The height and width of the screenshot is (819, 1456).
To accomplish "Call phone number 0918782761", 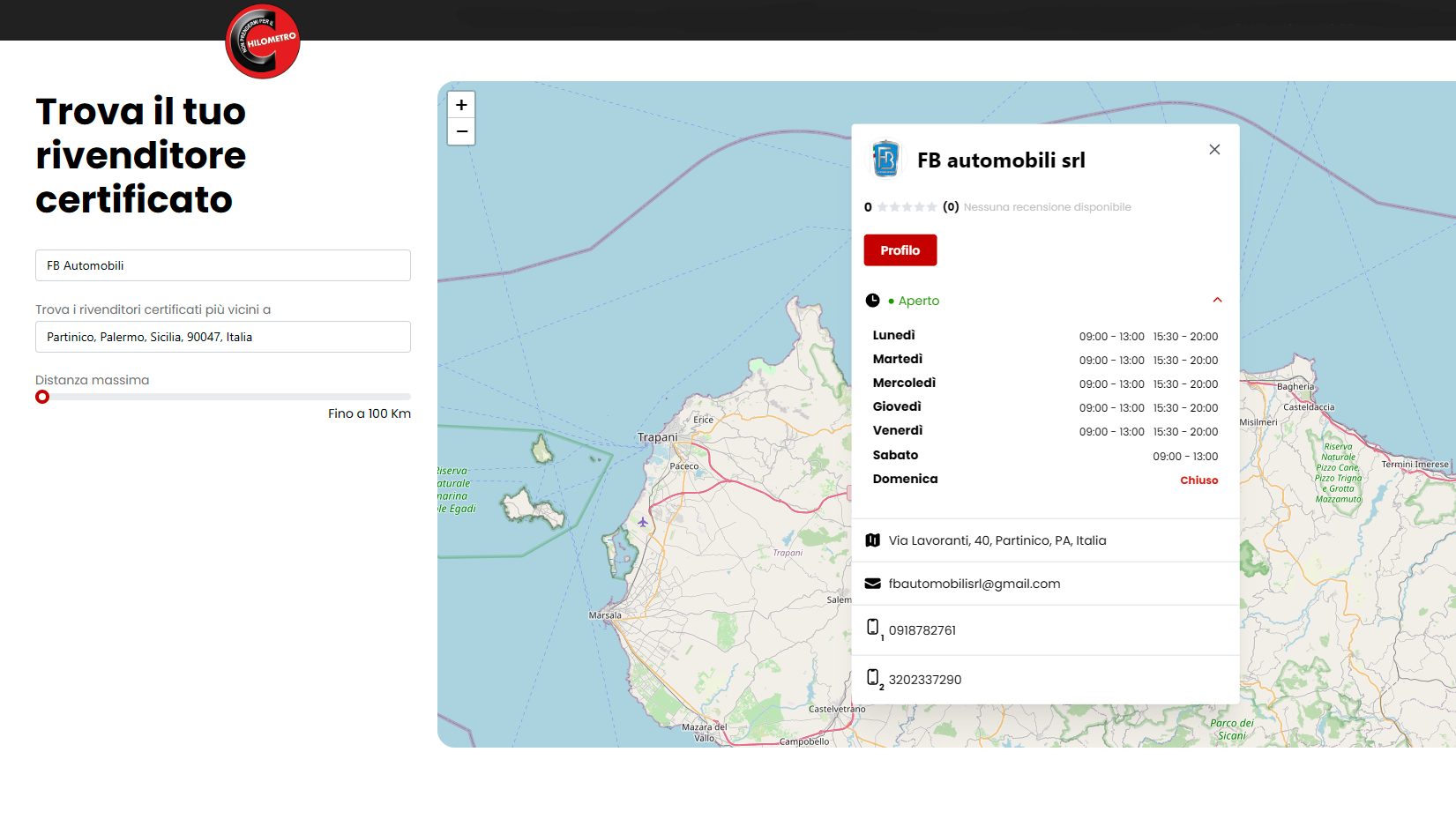I will 922,630.
